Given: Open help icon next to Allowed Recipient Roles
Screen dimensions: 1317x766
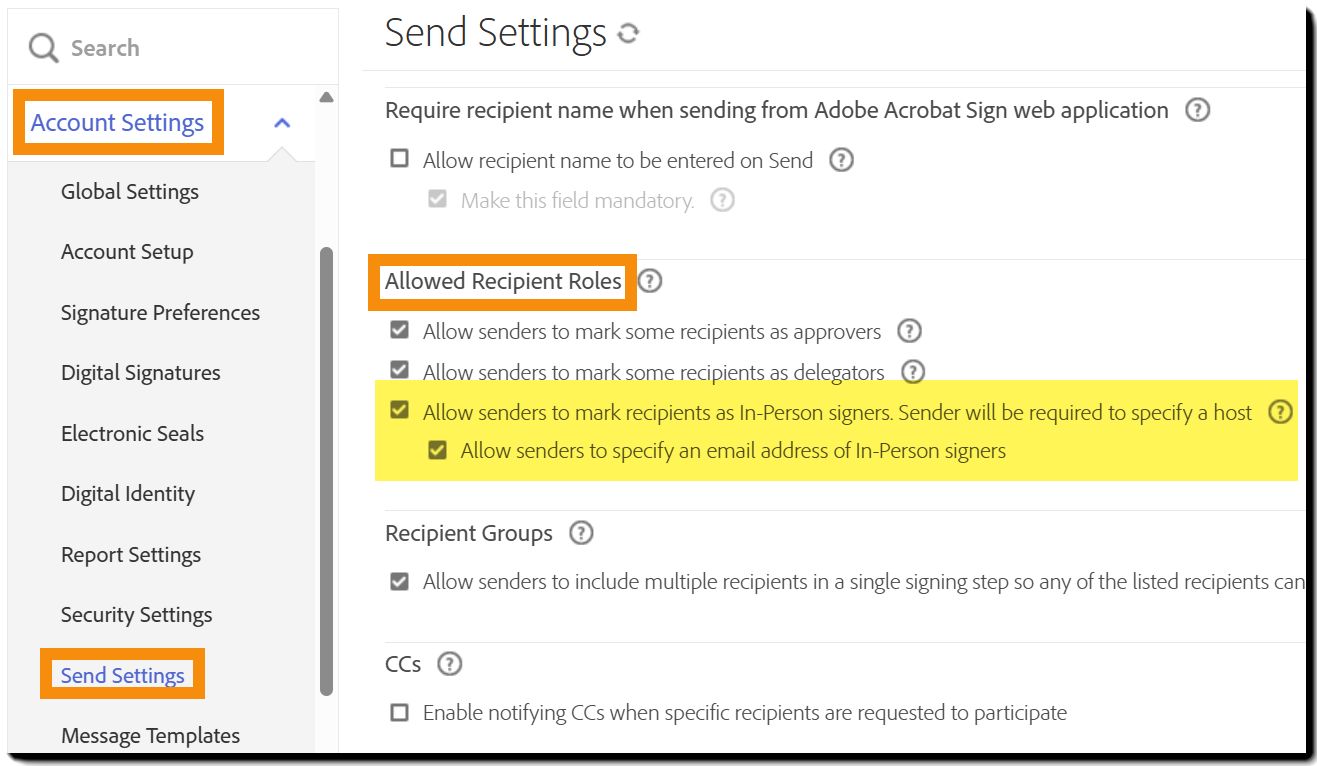Looking at the screenshot, I should (650, 282).
